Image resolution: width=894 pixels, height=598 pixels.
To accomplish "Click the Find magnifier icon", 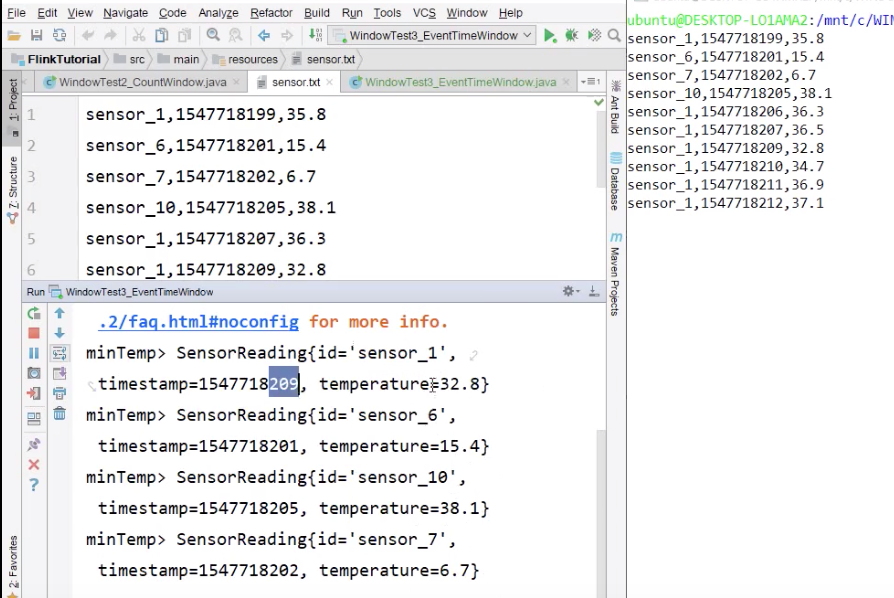I will 213,35.
